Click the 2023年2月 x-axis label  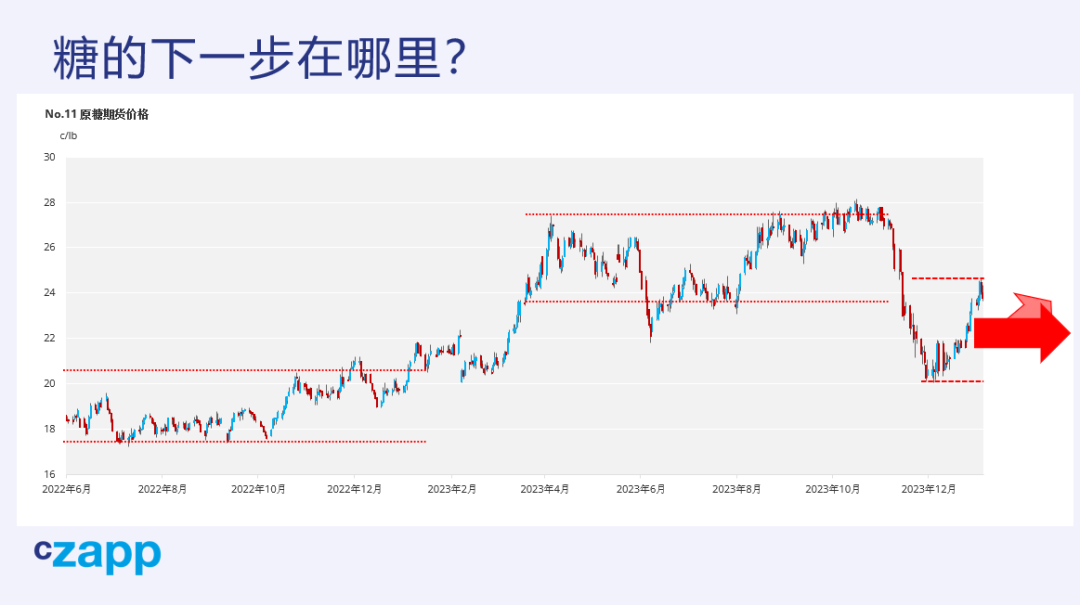click(x=452, y=489)
